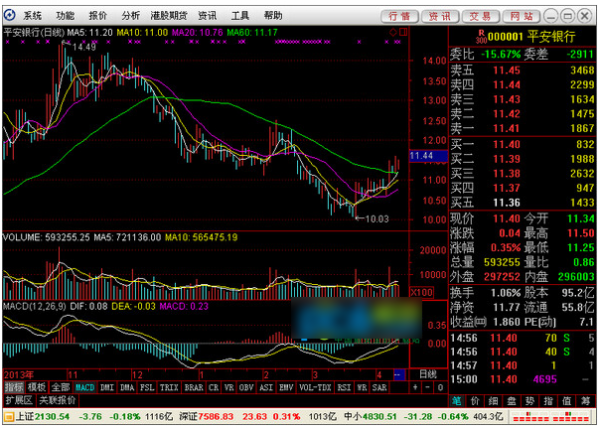Click the red connection signal indicator in status bar
Viewport: 600px width, 428px height.
point(550,417)
